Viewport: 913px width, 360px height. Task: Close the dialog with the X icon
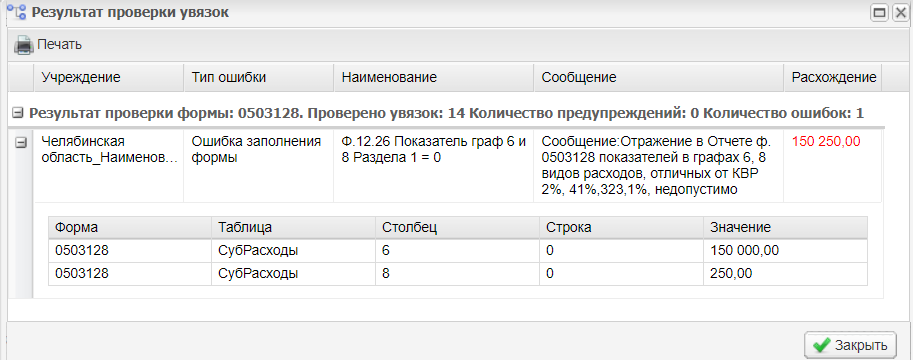click(x=900, y=13)
